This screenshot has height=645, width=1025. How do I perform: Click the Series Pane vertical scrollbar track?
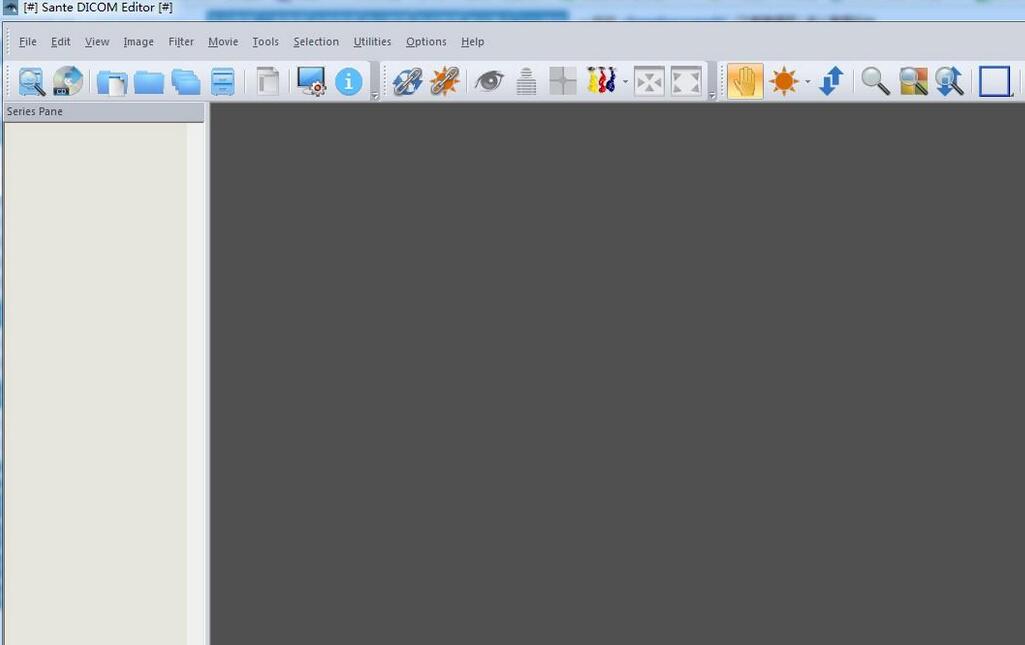(196, 384)
